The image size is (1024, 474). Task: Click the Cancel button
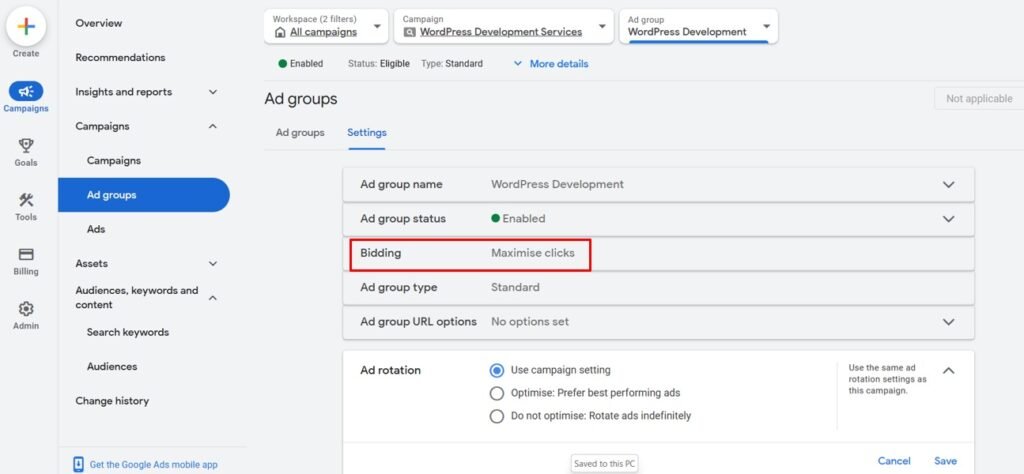click(x=894, y=461)
